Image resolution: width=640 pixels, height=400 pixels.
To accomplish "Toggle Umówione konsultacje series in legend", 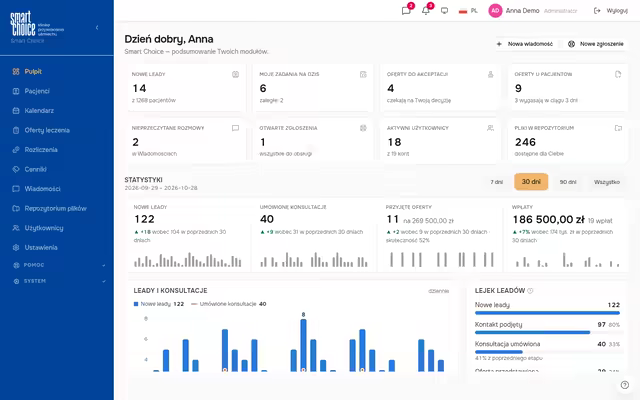I will [x=229, y=304].
